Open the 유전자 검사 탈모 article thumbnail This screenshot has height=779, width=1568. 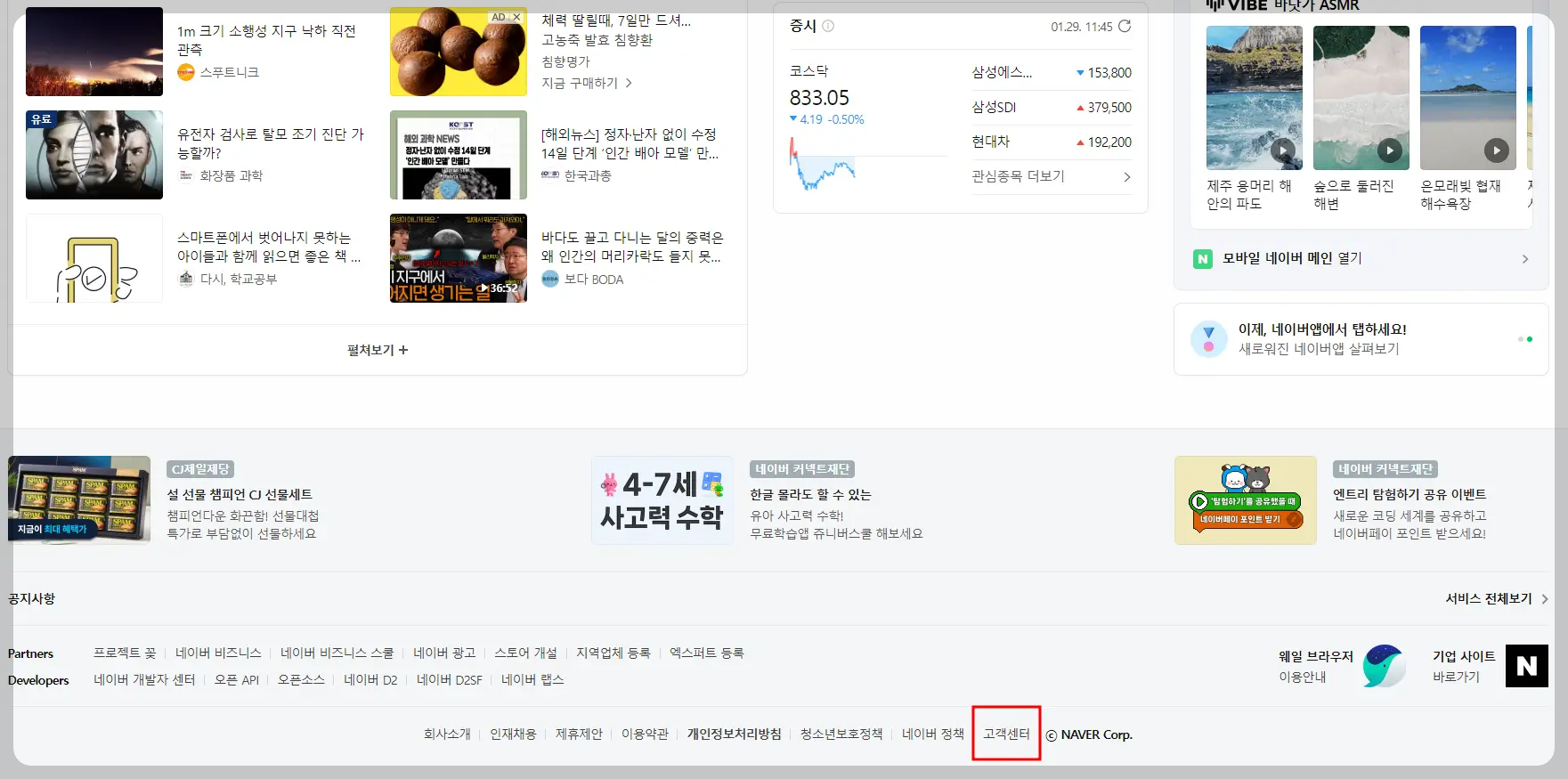point(94,155)
